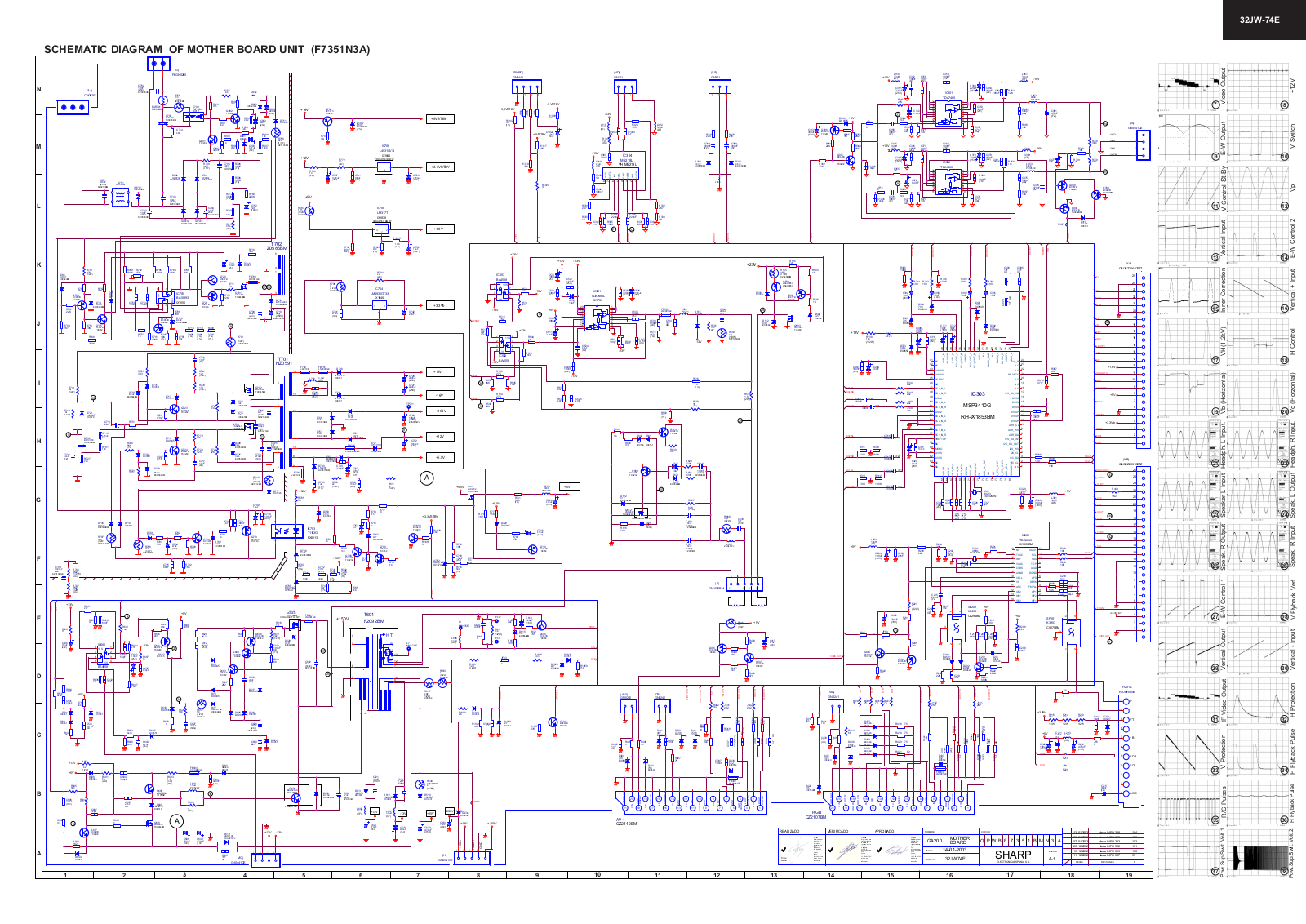Click the first checkmark in title block

click(x=785, y=851)
